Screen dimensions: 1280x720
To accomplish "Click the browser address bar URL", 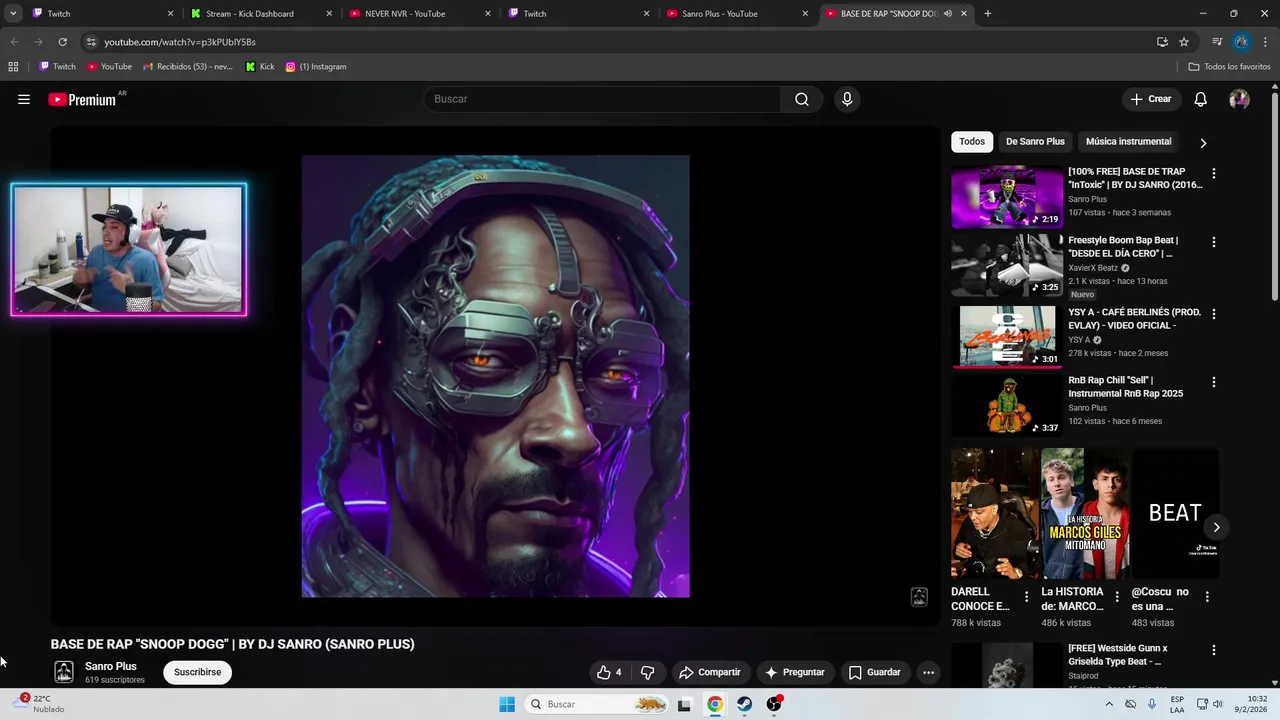I will tap(180, 42).
